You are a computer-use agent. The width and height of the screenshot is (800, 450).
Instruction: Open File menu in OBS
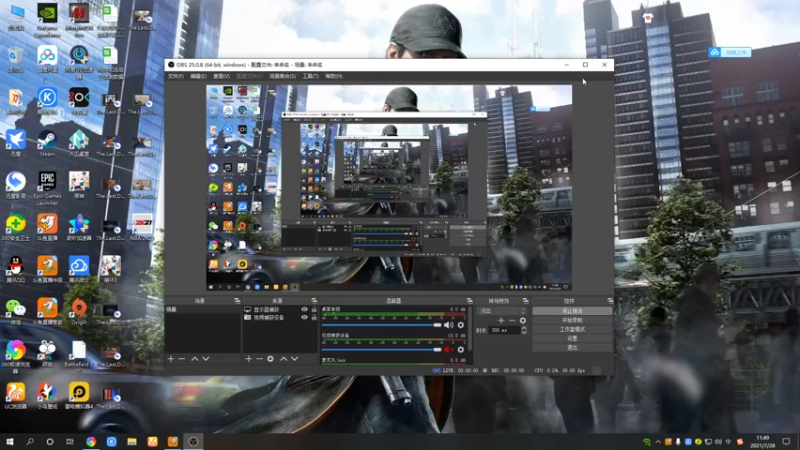pos(176,76)
